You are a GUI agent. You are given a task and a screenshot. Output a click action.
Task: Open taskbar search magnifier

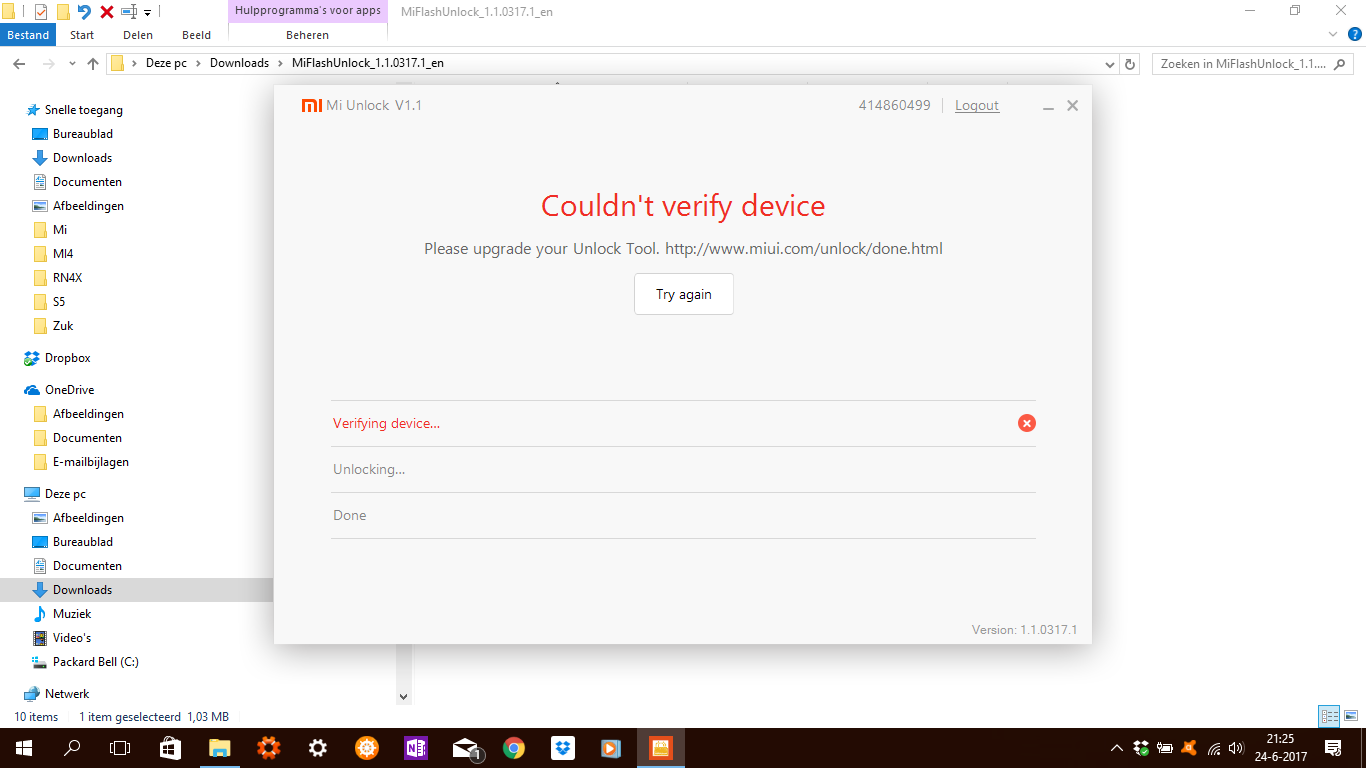pyautogui.click(x=72, y=748)
